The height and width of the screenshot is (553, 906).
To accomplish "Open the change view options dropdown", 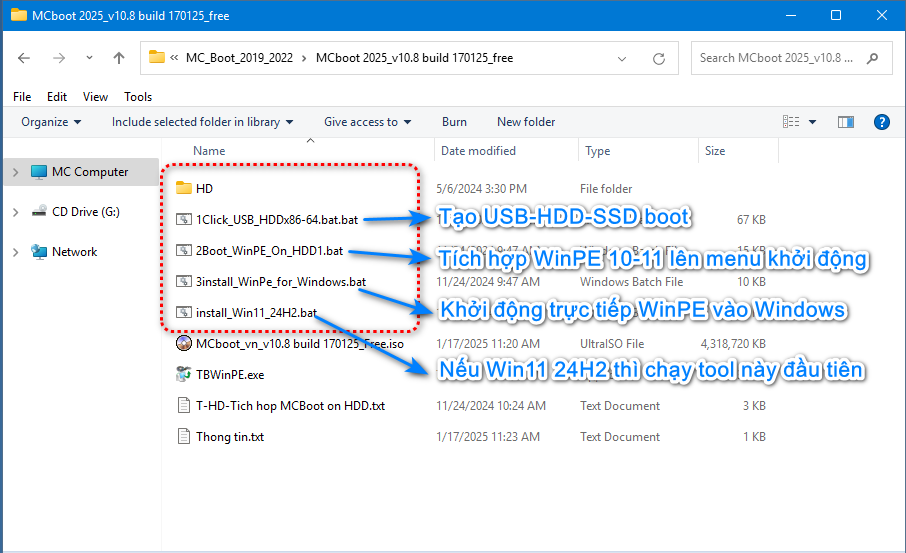I will (812, 122).
